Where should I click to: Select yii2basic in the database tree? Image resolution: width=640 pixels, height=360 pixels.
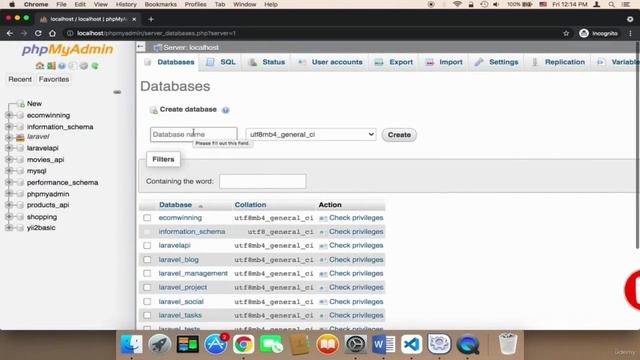(x=41, y=228)
